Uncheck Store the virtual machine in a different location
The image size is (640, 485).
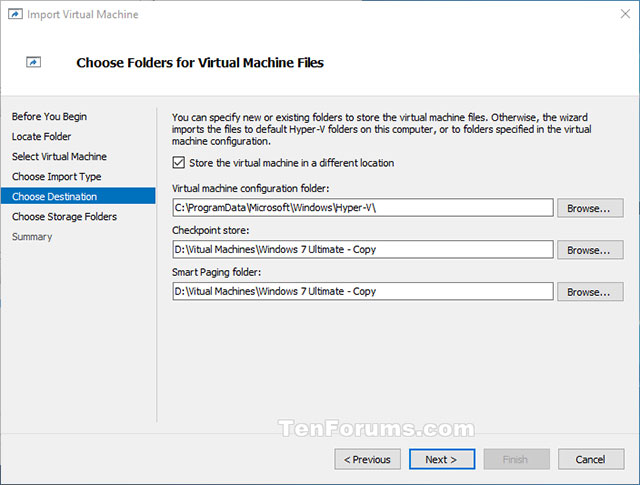click(178, 162)
